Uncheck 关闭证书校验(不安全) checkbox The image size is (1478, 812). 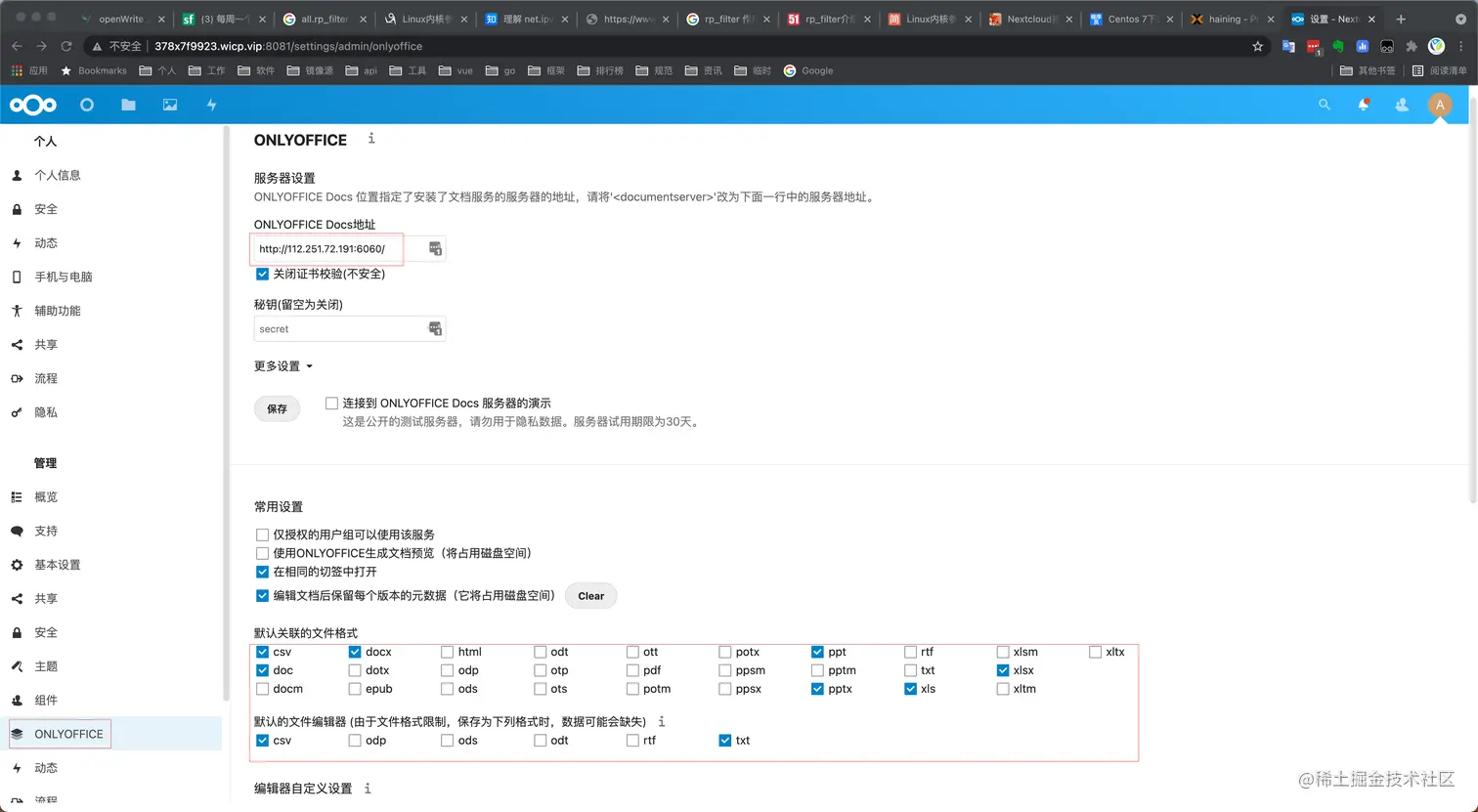click(x=262, y=275)
